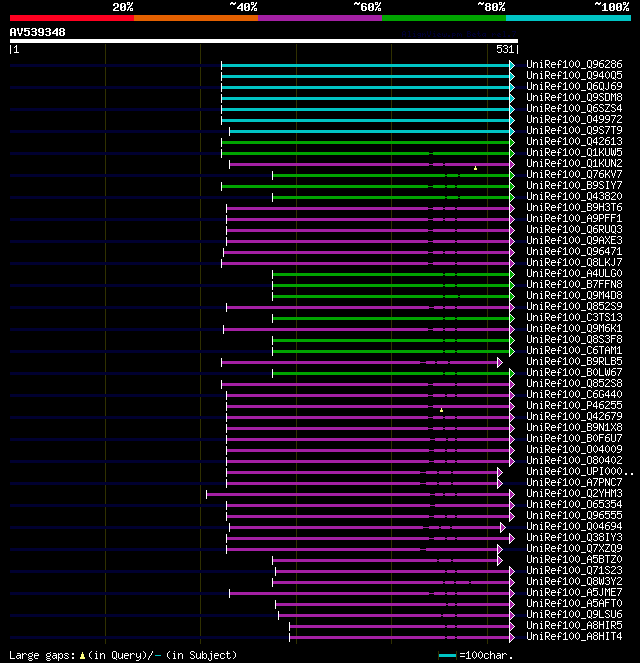Click the UniRef100_P46255 label

click(x=574, y=405)
